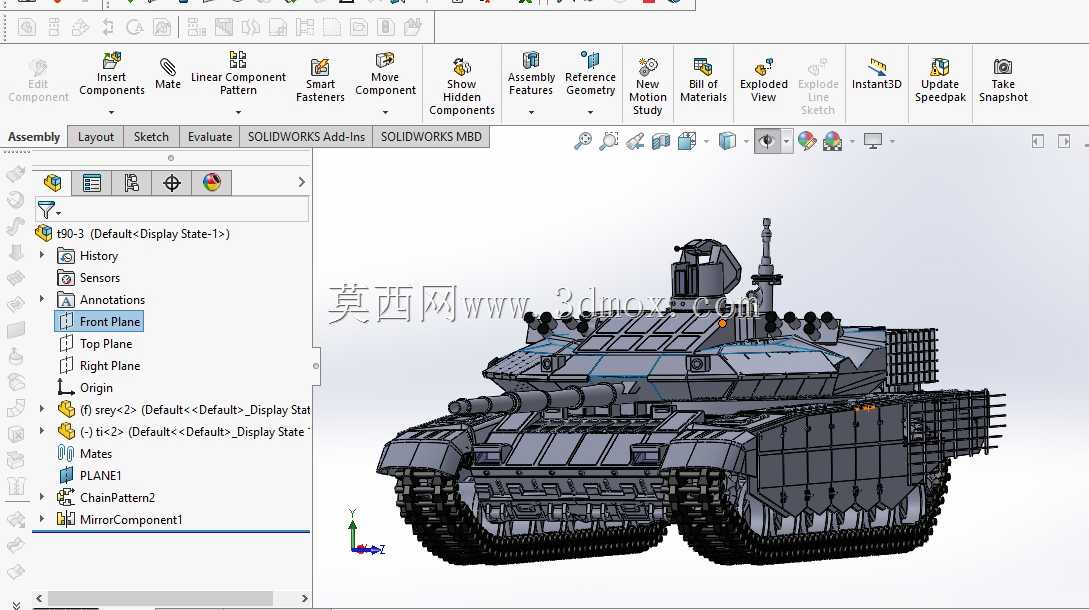Viewport: 1089px width, 610px height.
Task: Switch to Layout tab
Action: coord(96,137)
